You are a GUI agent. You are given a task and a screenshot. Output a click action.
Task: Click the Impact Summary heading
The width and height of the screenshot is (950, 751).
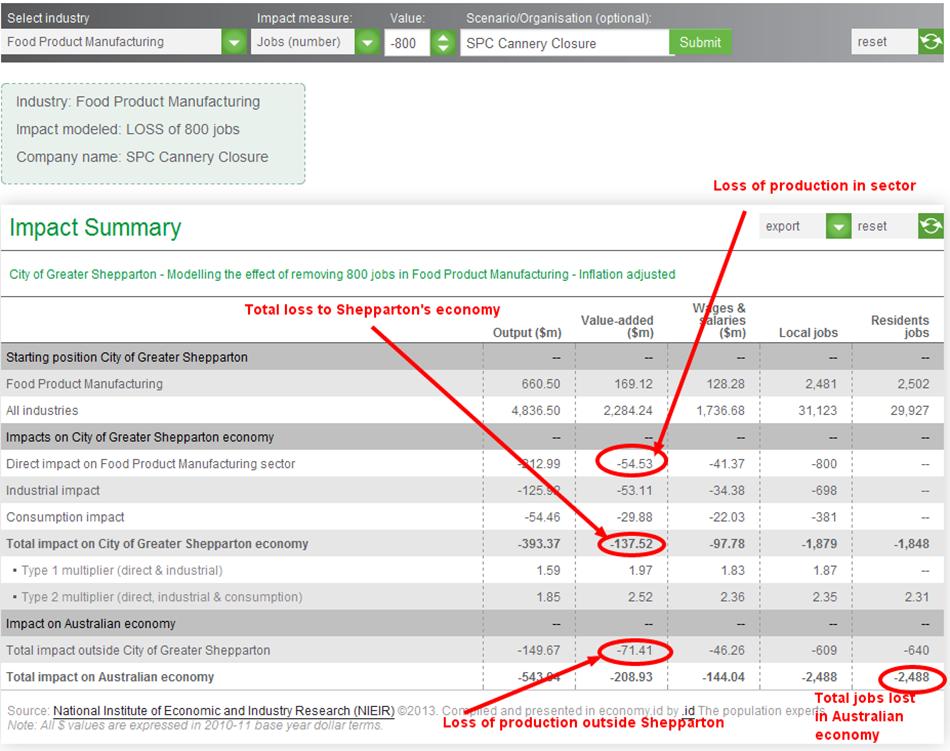[95, 228]
